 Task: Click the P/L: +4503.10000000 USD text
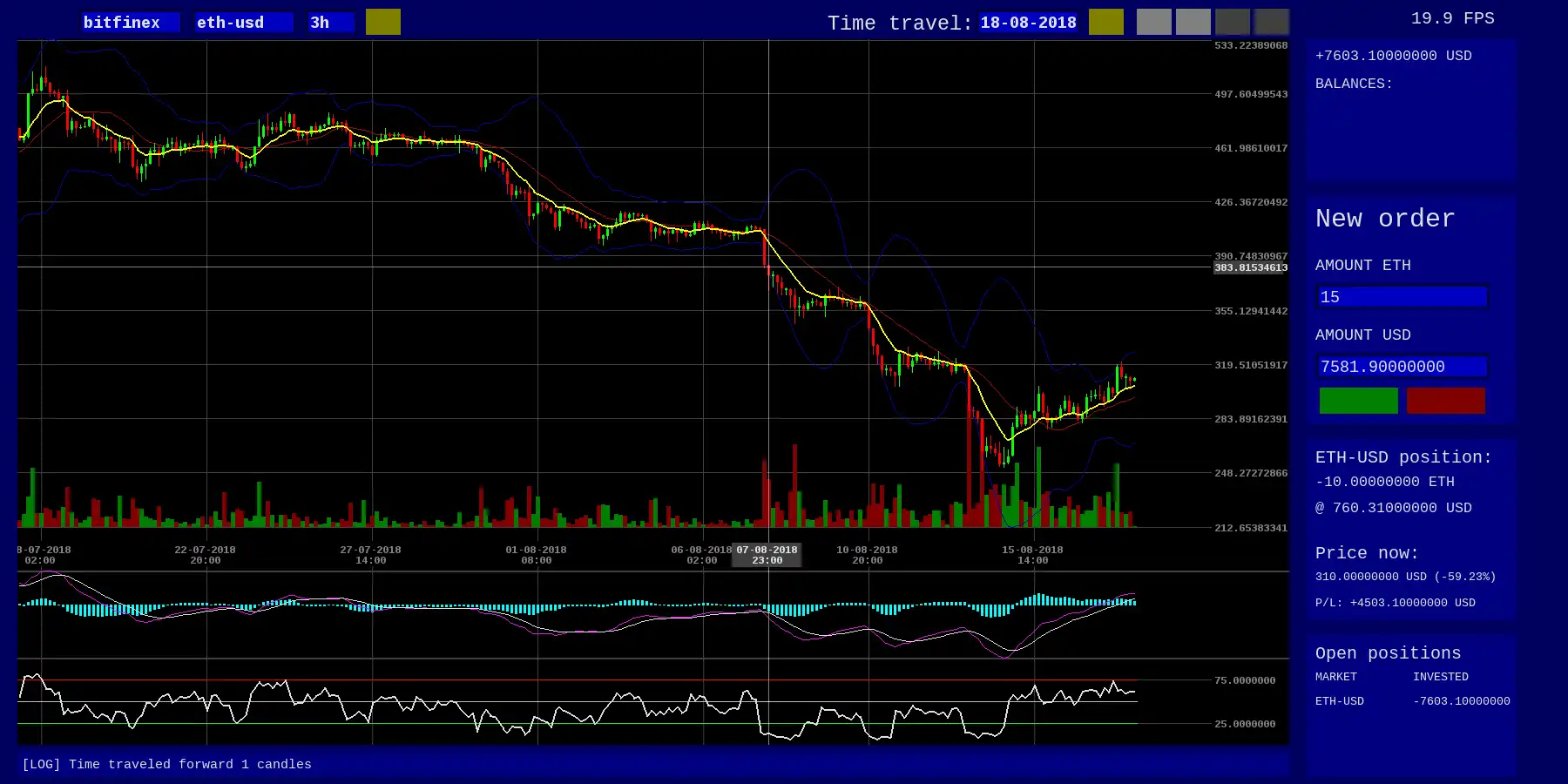[x=1396, y=603]
